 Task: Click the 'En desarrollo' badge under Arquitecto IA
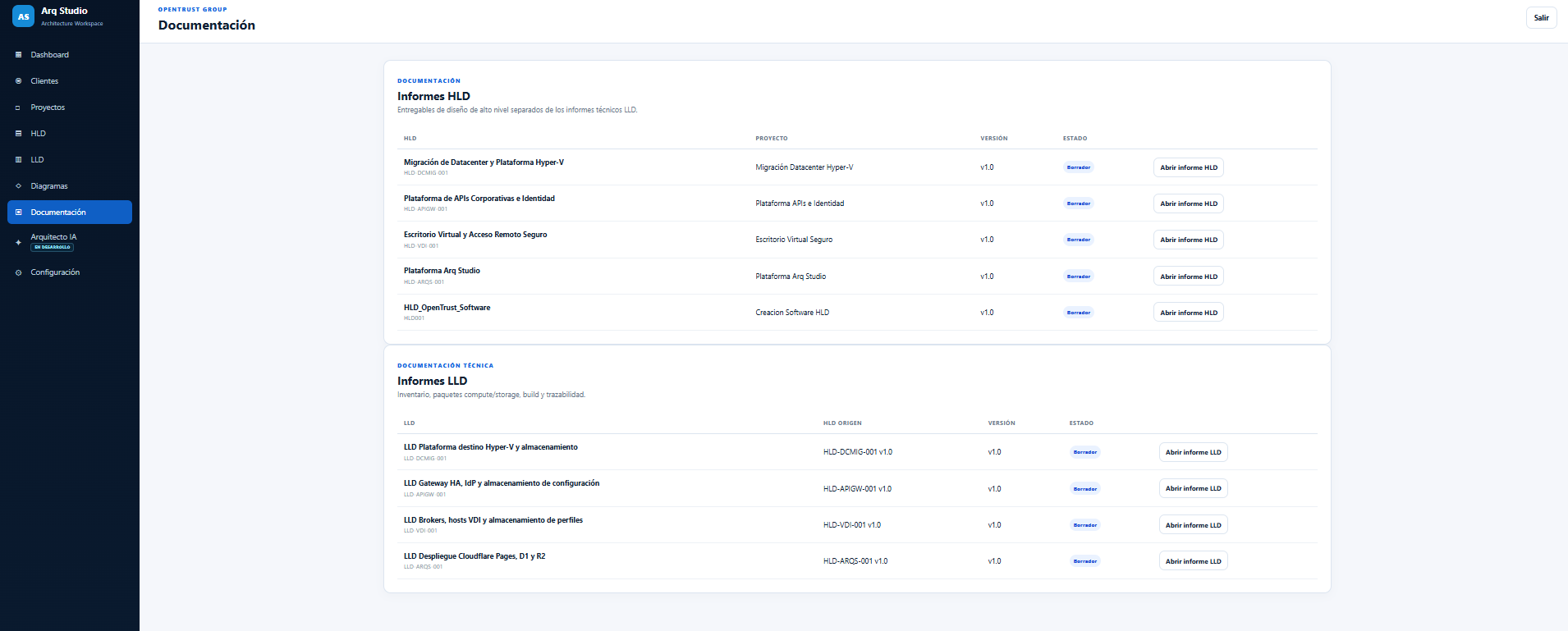click(x=53, y=247)
